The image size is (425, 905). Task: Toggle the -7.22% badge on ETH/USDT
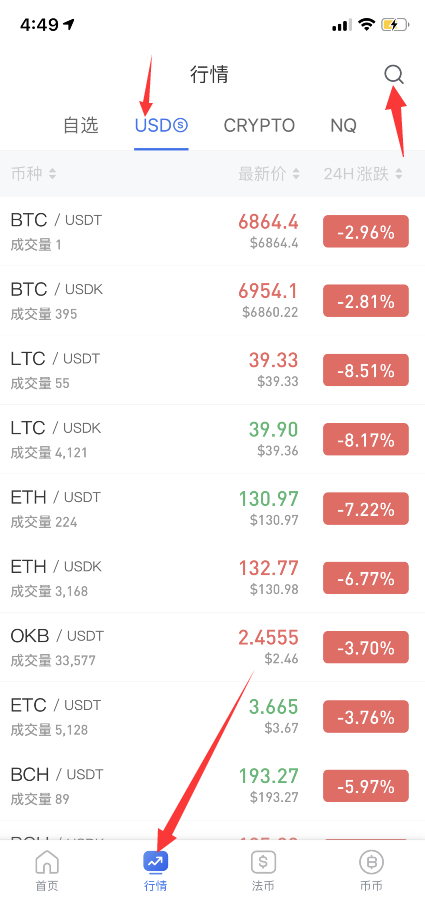tap(366, 508)
